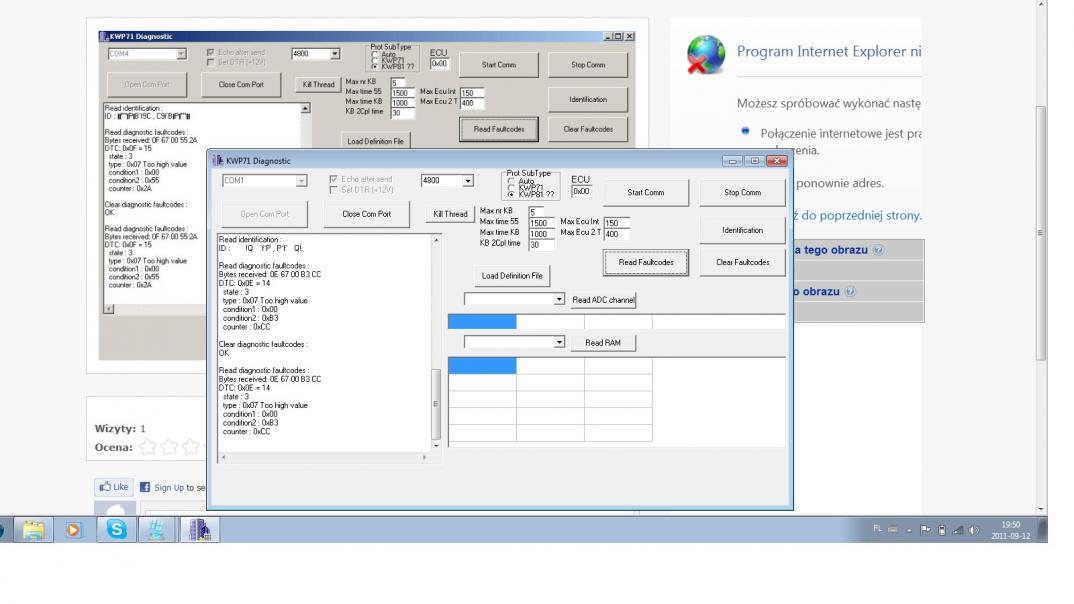Click the Max Ecu Int field in front window
The height and width of the screenshot is (604, 1074).
(616, 223)
